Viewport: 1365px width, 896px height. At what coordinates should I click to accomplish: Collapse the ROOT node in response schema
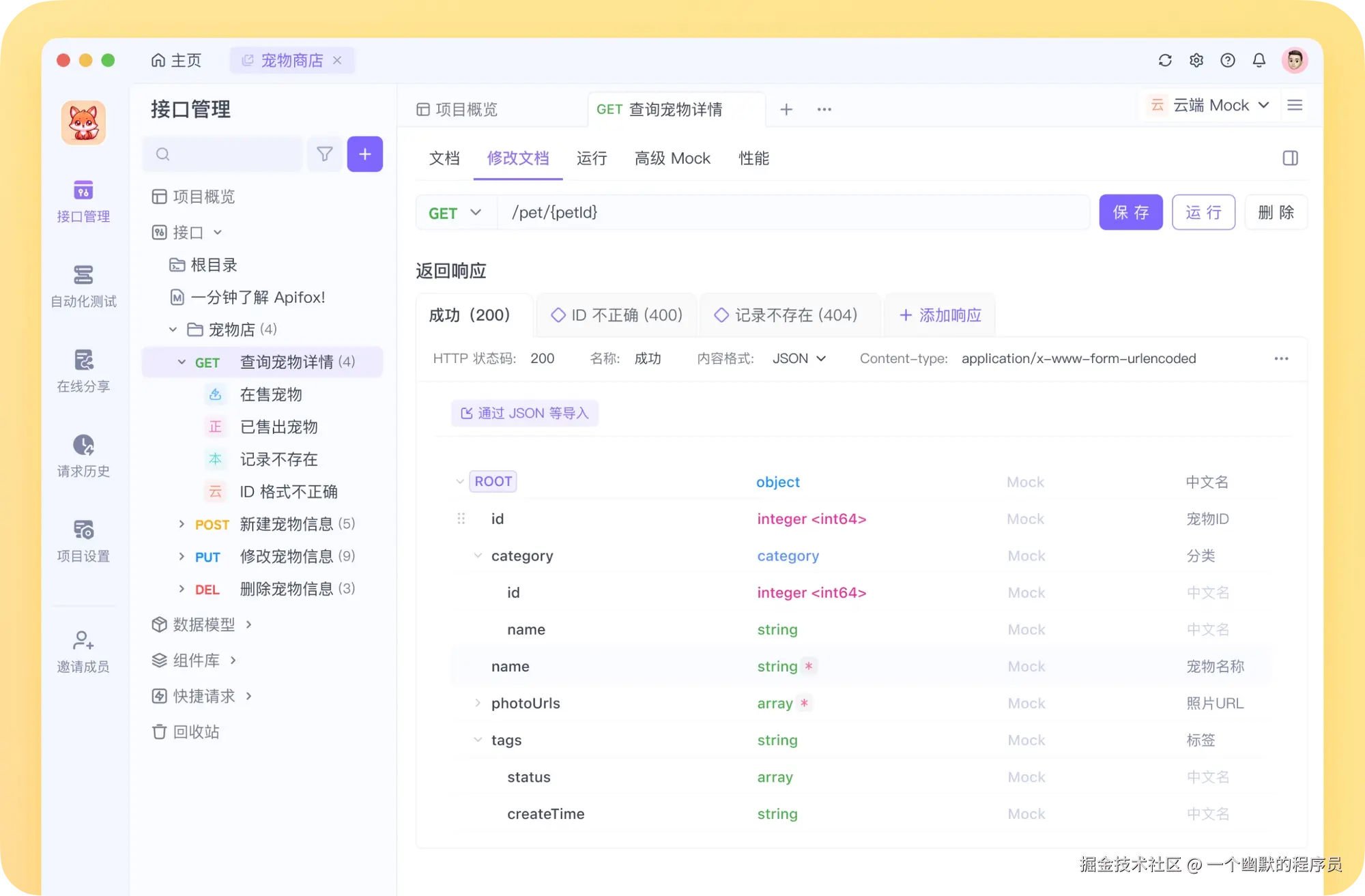point(460,481)
